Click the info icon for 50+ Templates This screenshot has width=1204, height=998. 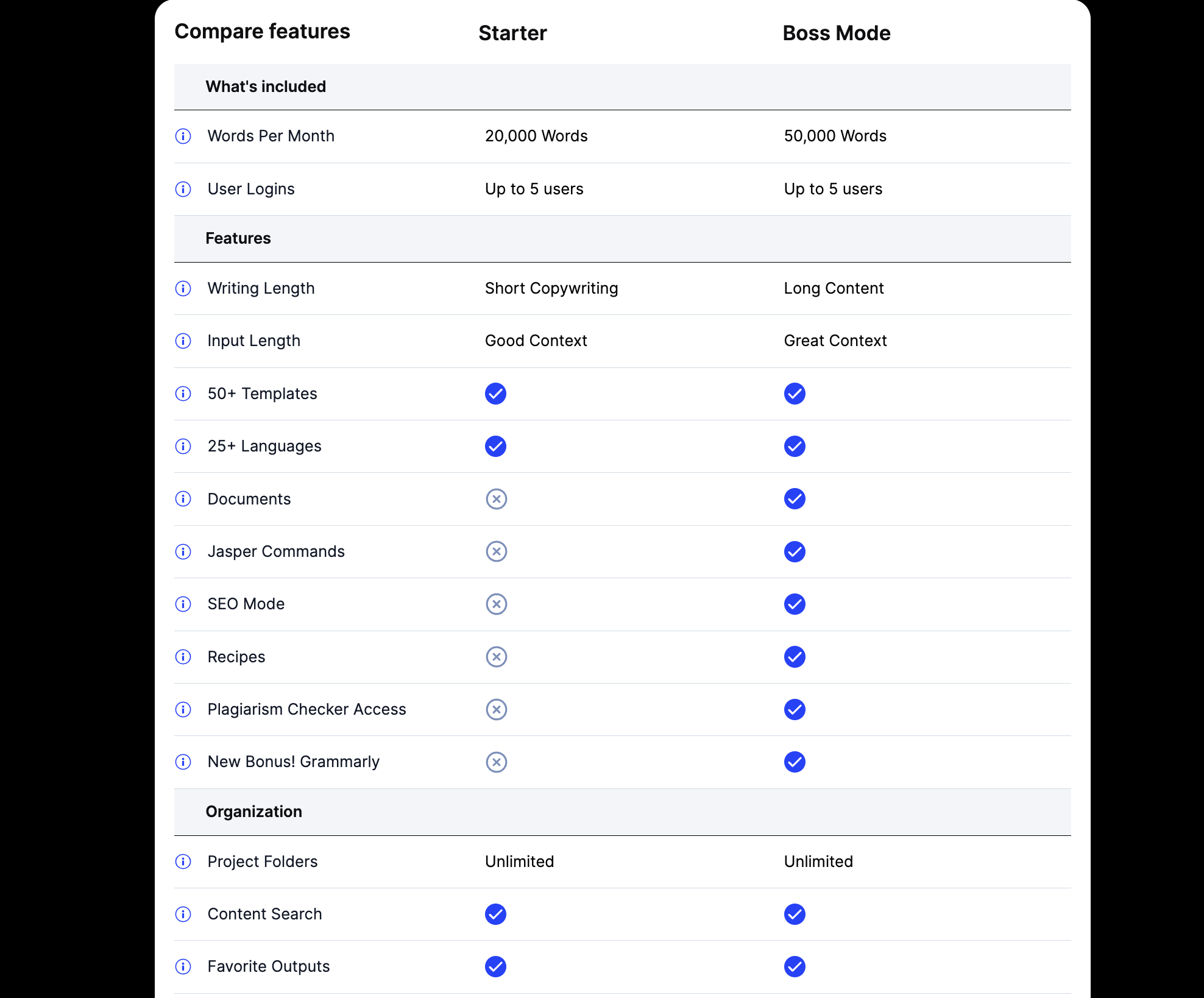[183, 394]
